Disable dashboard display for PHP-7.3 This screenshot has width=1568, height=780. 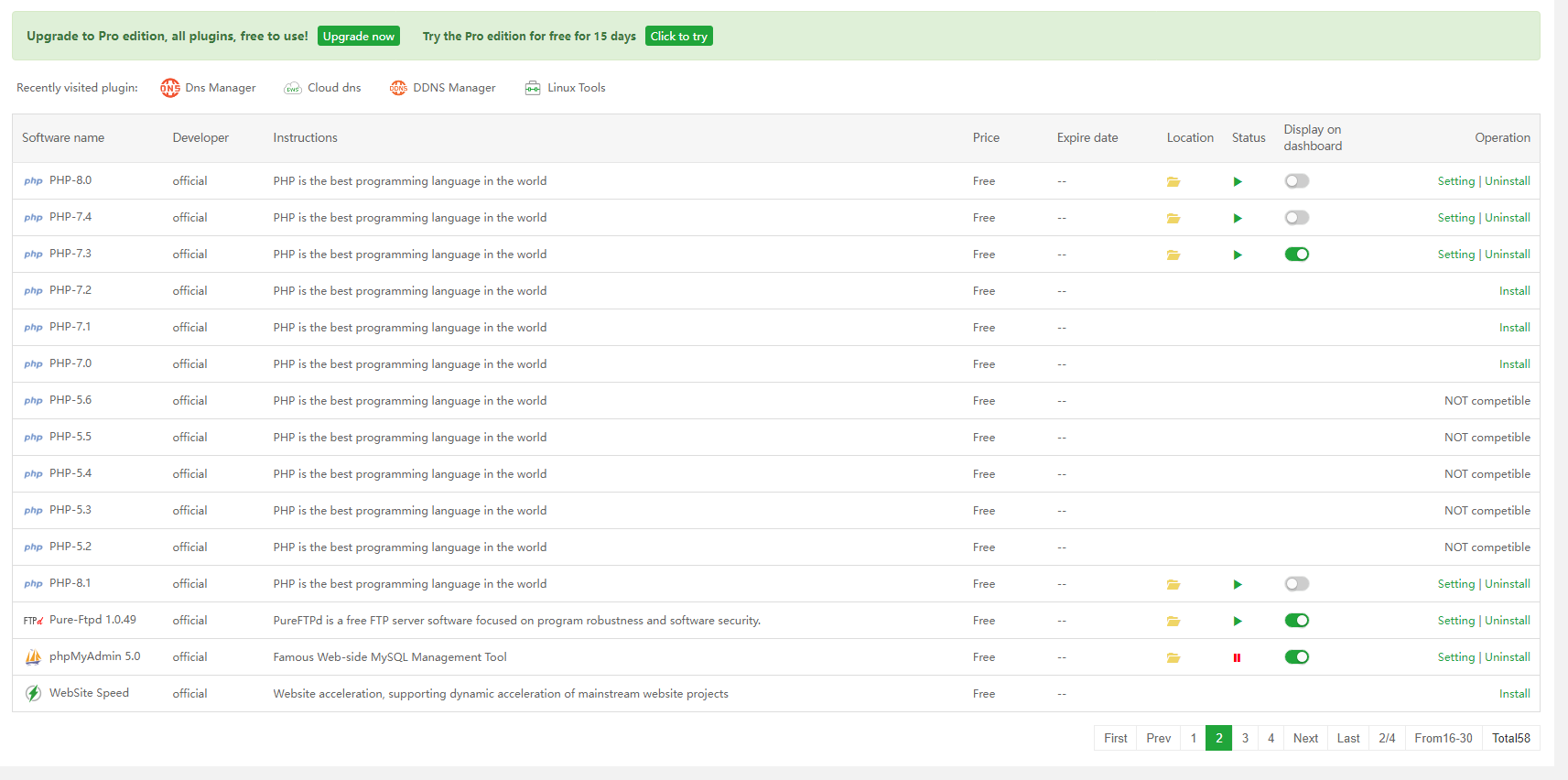pyautogui.click(x=1296, y=255)
